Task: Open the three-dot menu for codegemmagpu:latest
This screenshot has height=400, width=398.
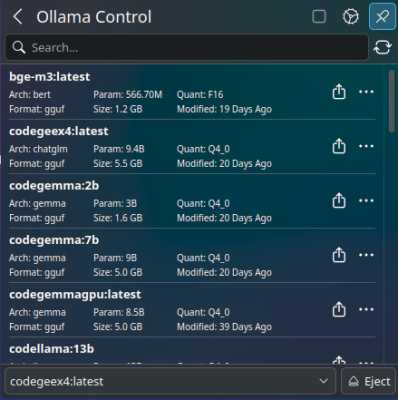Action: 366,309
